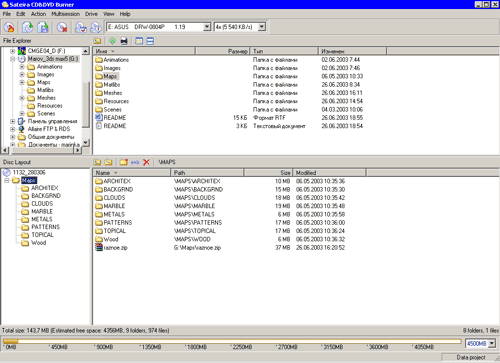Open the recorder drive dropdown E: ASUS
Viewport: 500px width, 363px height.
coord(207,27)
